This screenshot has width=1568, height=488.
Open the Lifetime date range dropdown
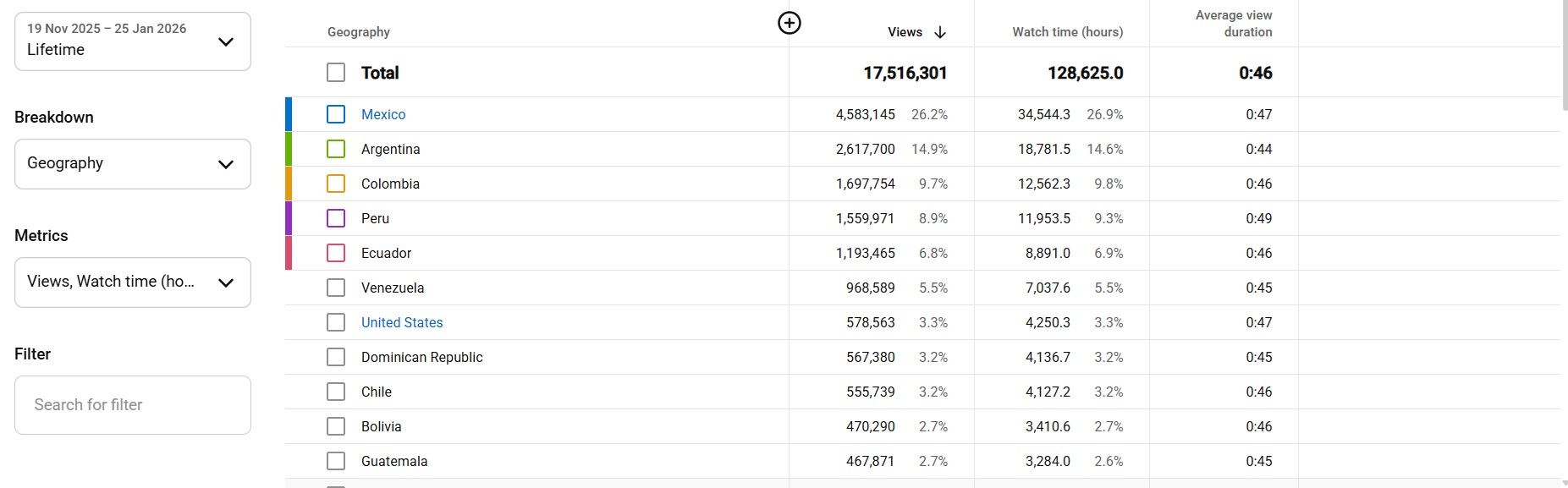pos(133,41)
